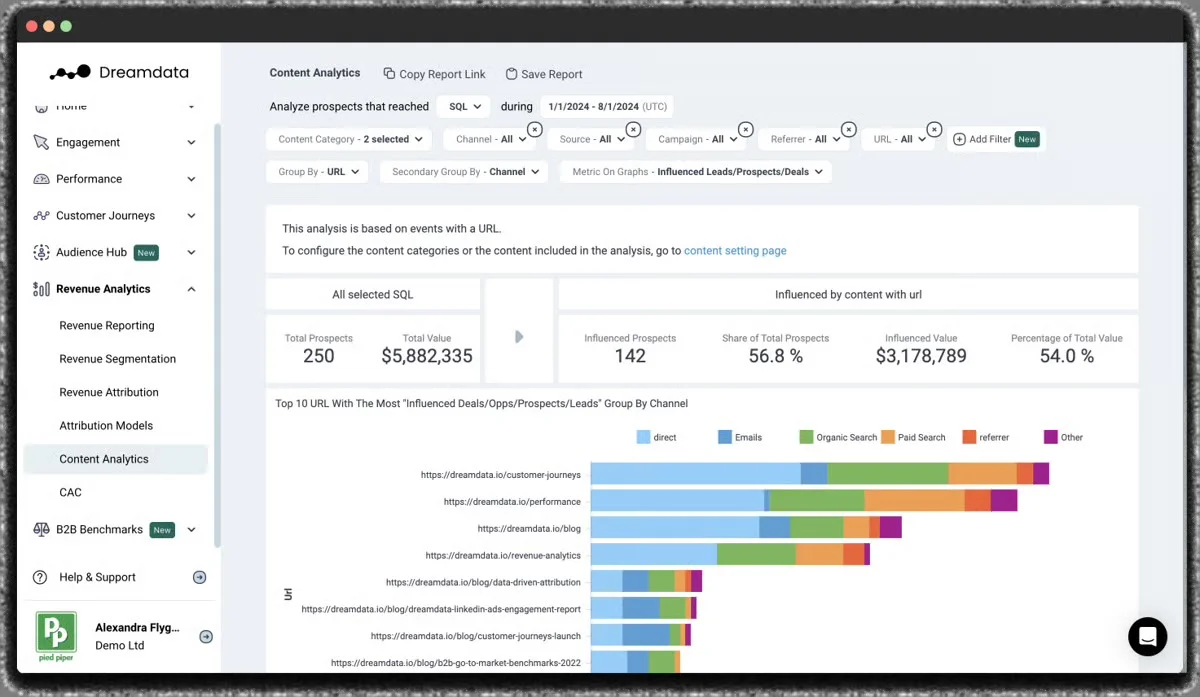Open the Engagement cursor icon
Image resolution: width=1200 pixels, height=697 pixels.
click(x=41, y=142)
